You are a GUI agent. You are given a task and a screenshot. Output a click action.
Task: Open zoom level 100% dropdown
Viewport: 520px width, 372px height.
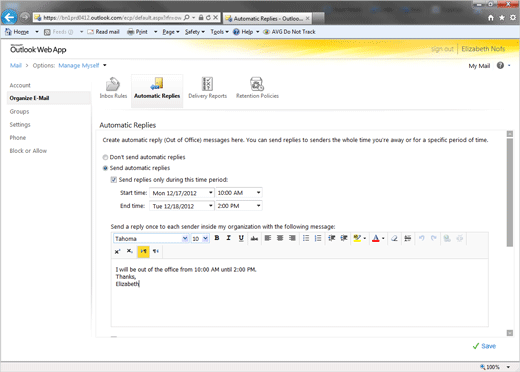click(x=508, y=367)
